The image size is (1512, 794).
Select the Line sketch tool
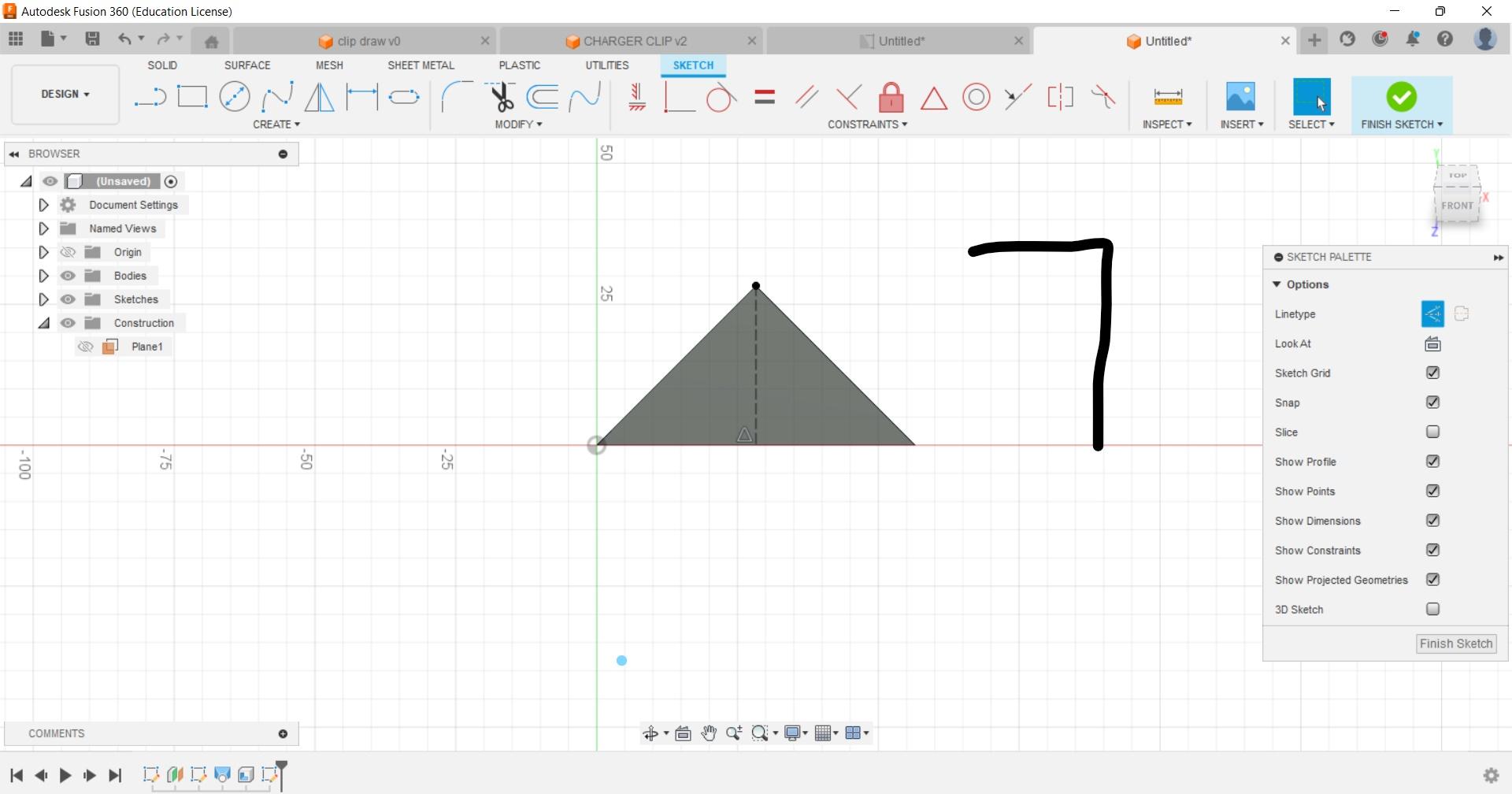coord(150,96)
